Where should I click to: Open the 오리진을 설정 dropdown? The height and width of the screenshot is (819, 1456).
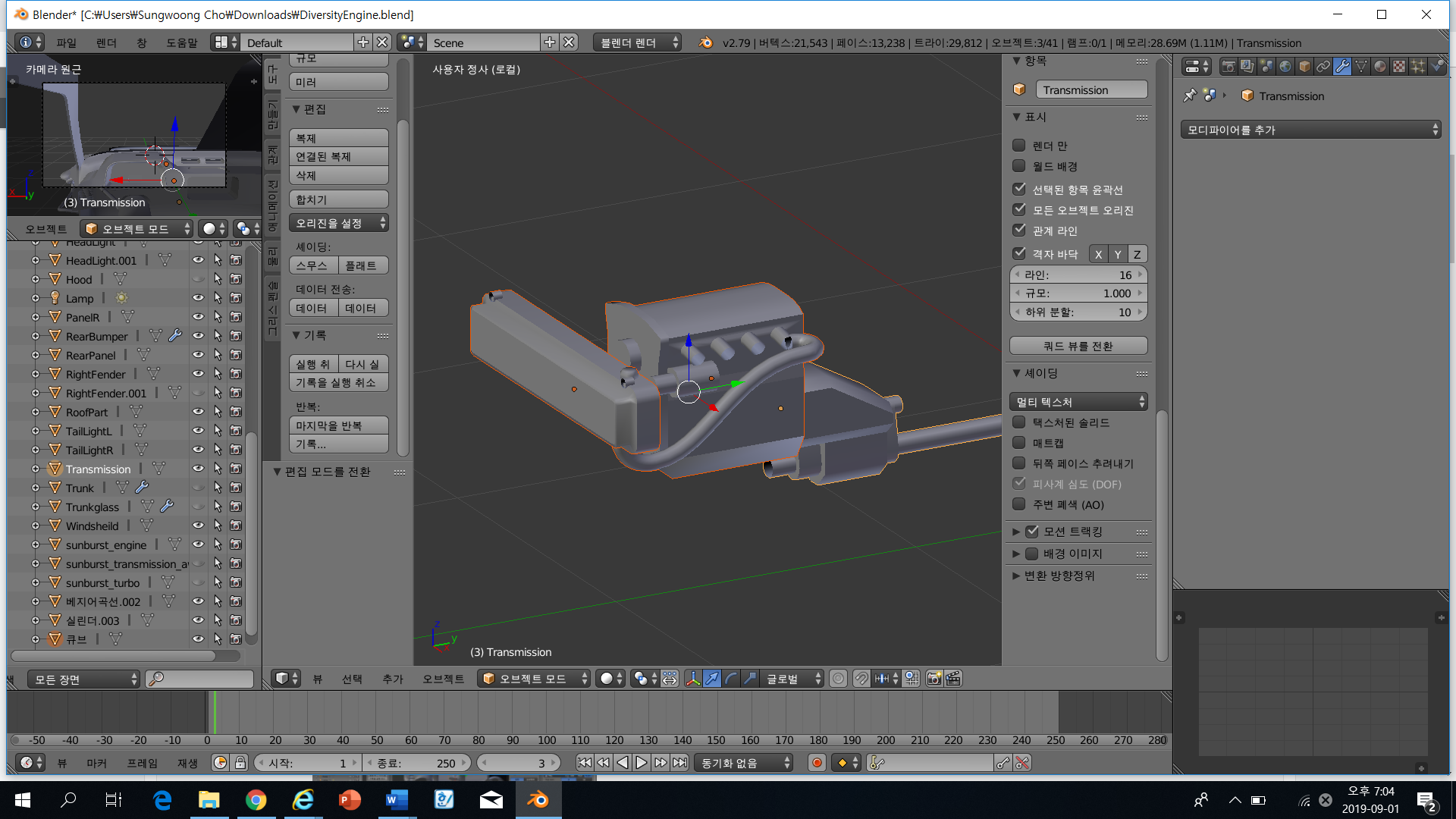339,223
